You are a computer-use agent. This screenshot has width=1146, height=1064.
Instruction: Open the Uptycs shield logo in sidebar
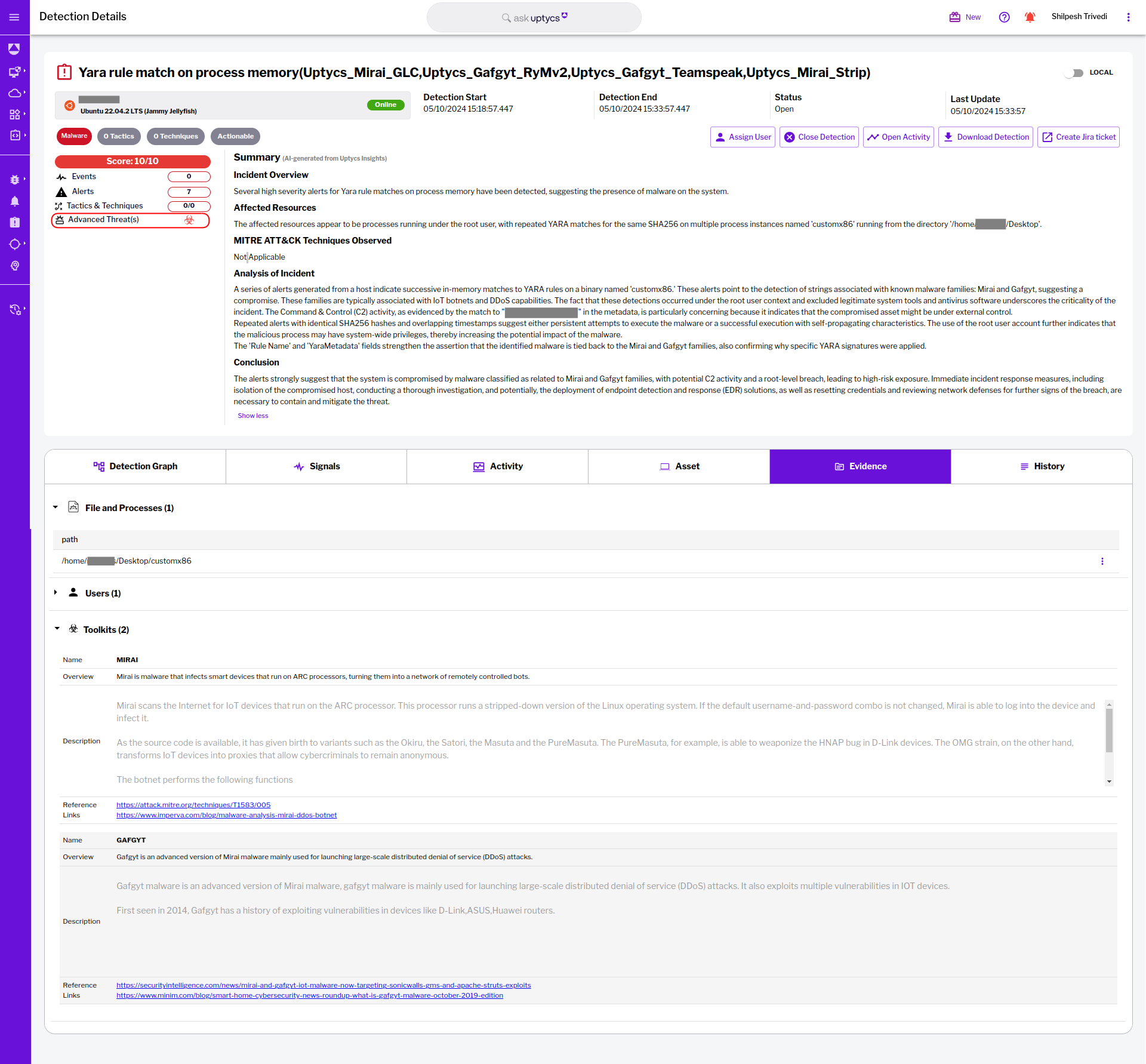[14, 49]
